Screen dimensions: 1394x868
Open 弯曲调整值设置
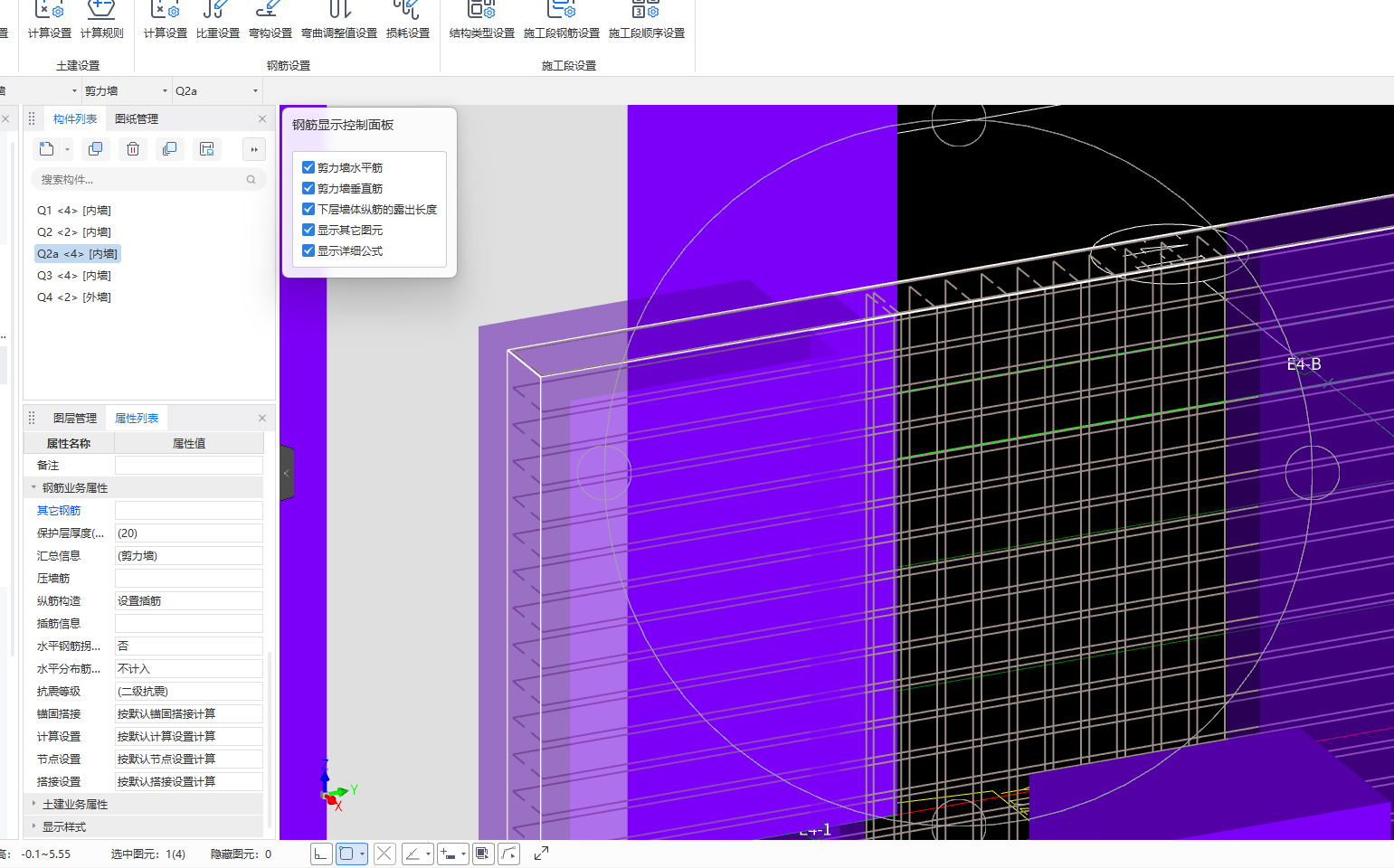click(x=339, y=20)
